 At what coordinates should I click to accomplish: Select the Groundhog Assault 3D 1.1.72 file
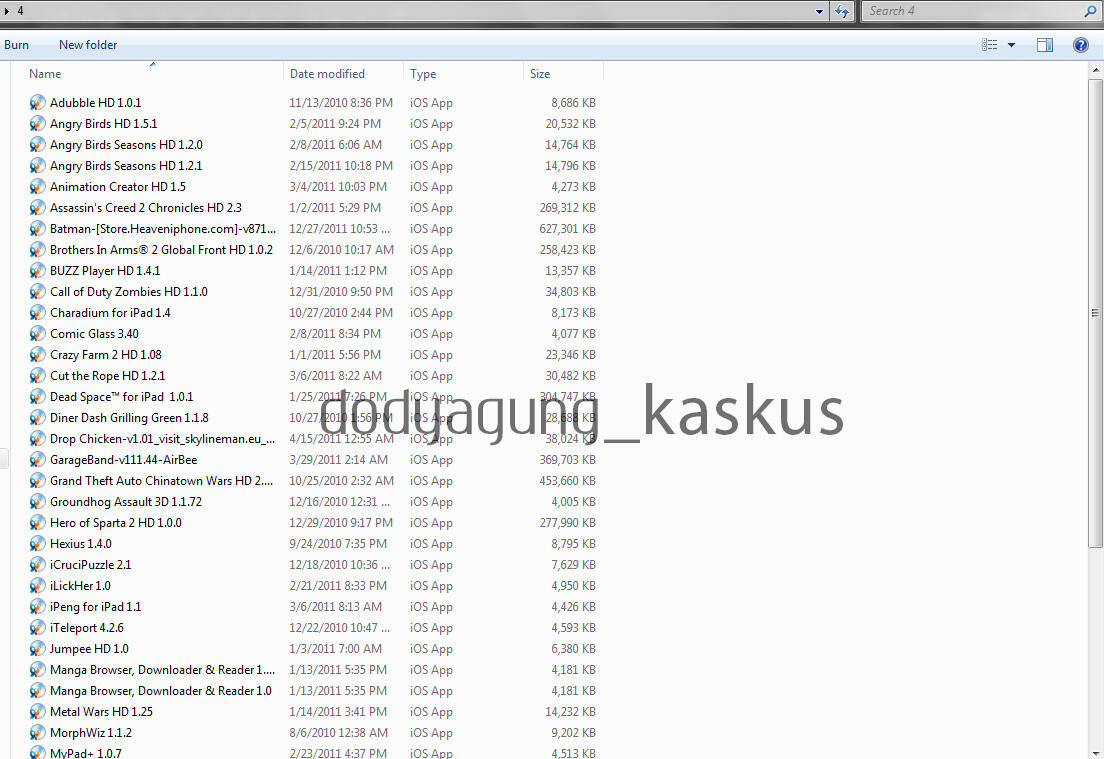coord(126,502)
